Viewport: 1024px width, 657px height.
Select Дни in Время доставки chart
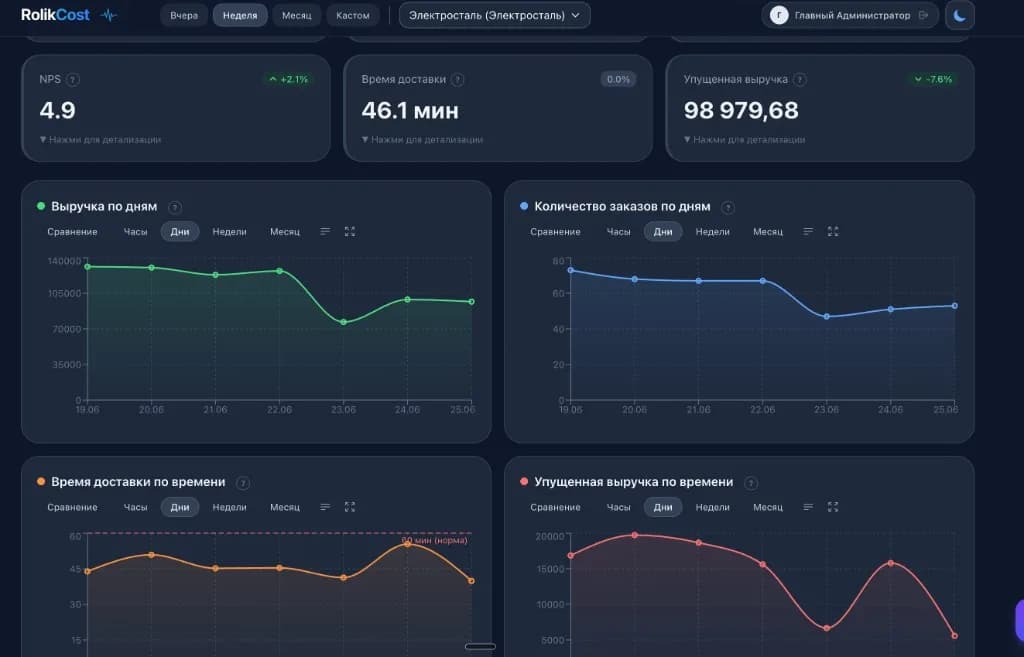tap(180, 507)
